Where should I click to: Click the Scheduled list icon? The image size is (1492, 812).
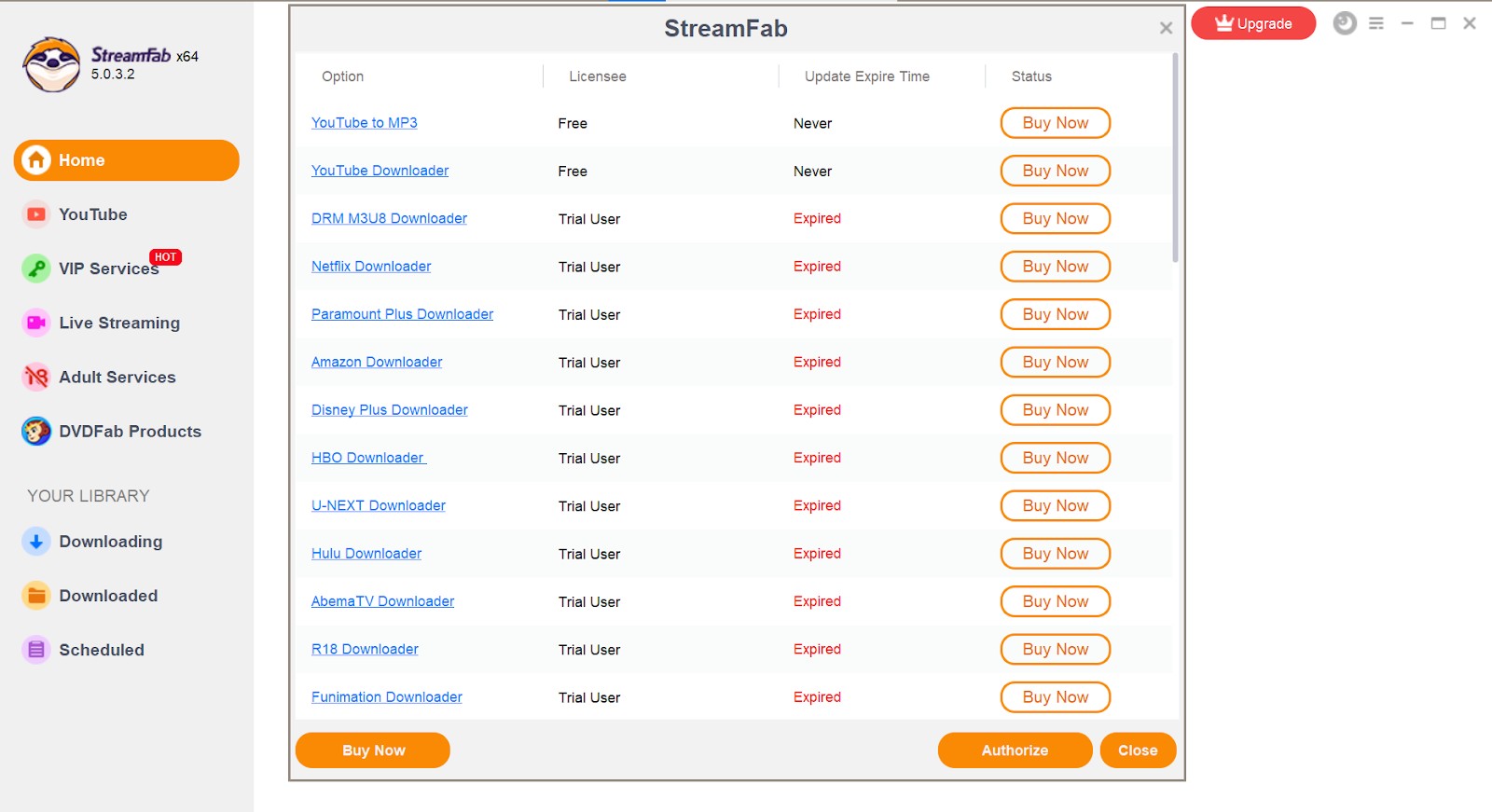pyautogui.click(x=36, y=650)
